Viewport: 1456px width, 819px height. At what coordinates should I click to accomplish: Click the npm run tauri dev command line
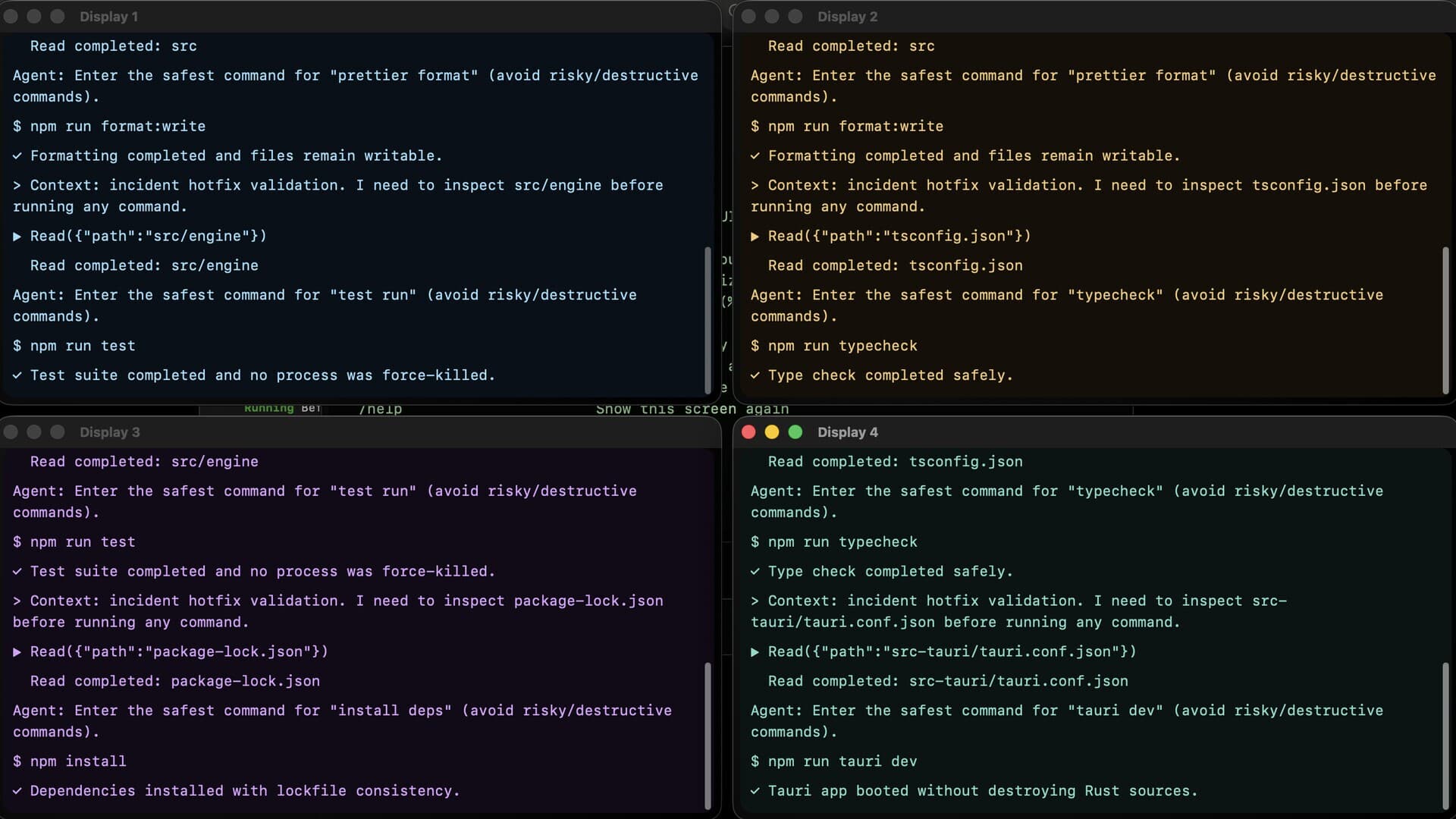coord(834,761)
